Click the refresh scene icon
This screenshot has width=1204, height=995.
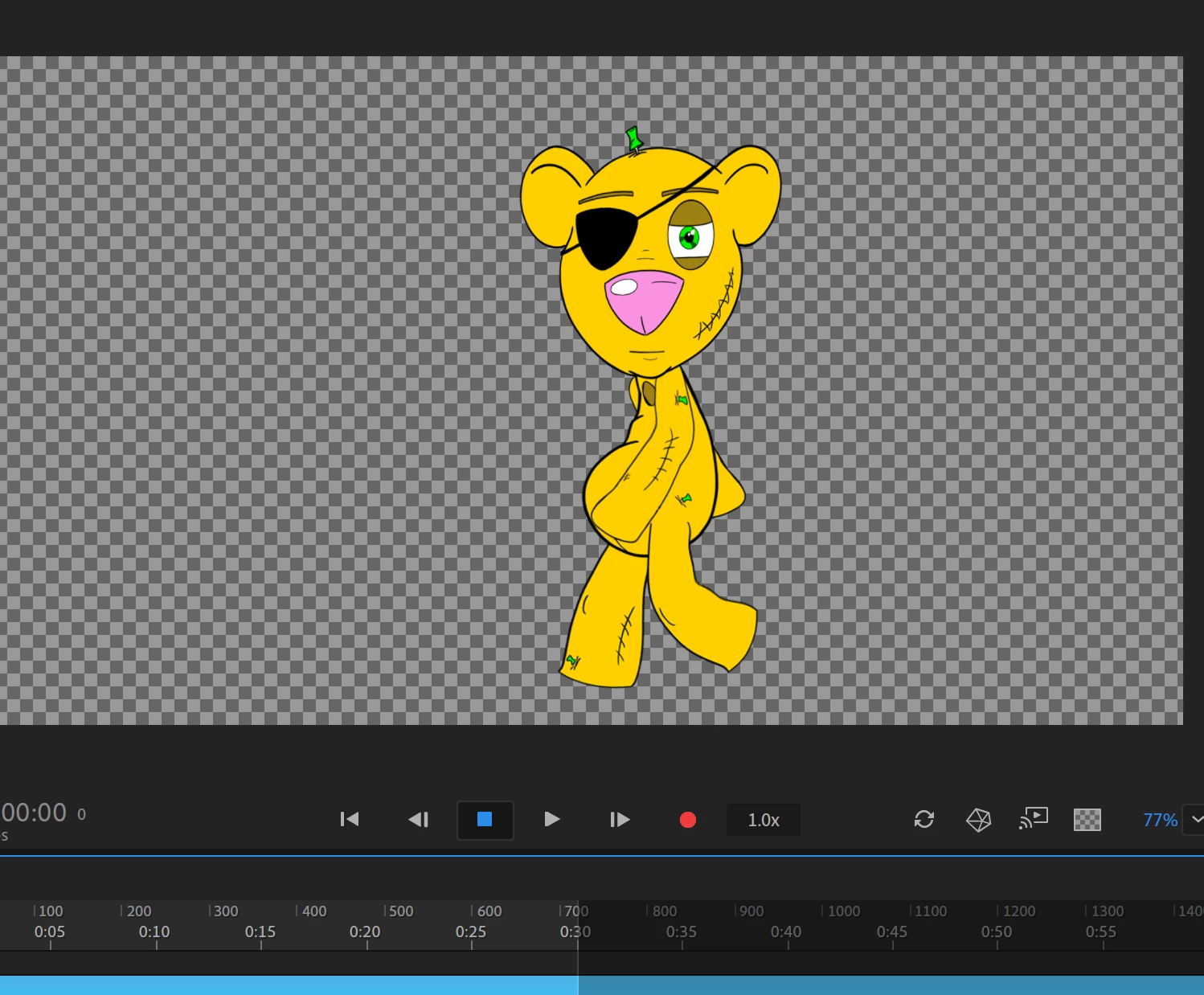(924, 820)
